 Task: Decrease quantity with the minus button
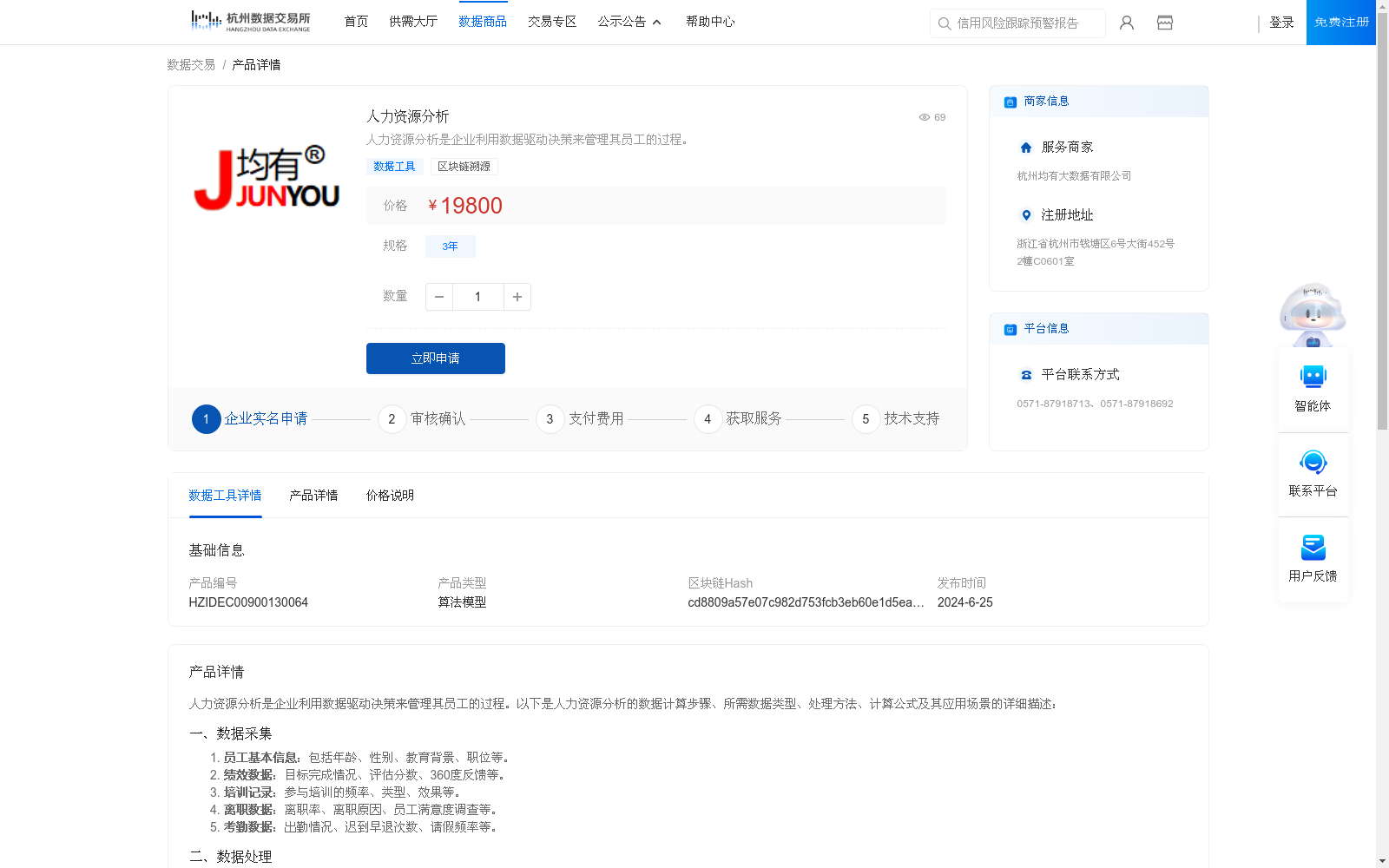tap(439, 297)
